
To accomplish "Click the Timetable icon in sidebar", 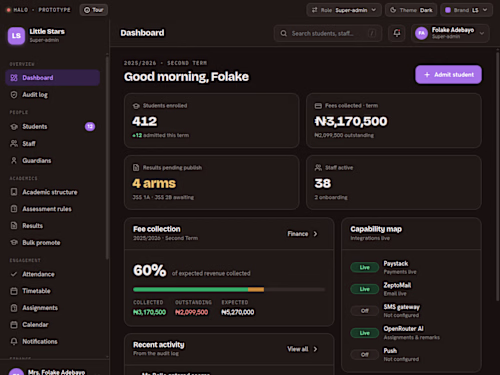I will [14, 291].
